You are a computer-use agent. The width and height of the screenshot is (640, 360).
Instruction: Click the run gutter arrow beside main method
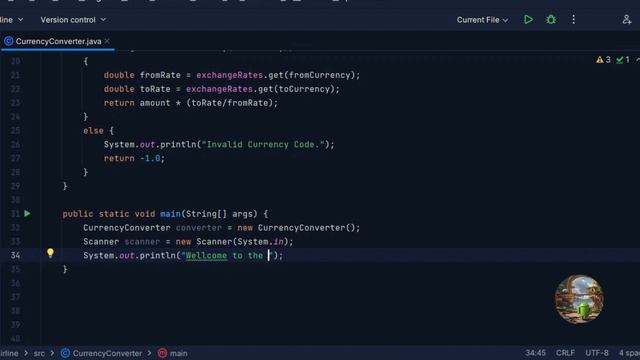[27, 213]
